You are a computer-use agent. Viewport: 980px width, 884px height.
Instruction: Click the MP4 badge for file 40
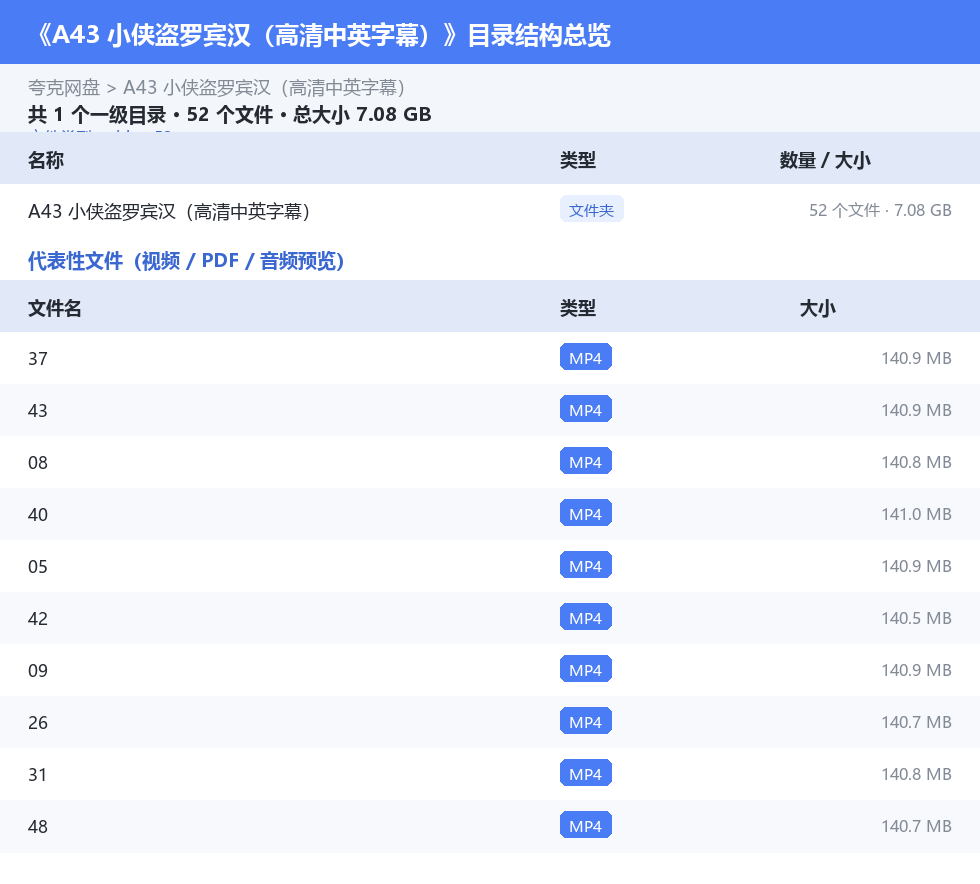pyautogui.click(x=586, y=513)
